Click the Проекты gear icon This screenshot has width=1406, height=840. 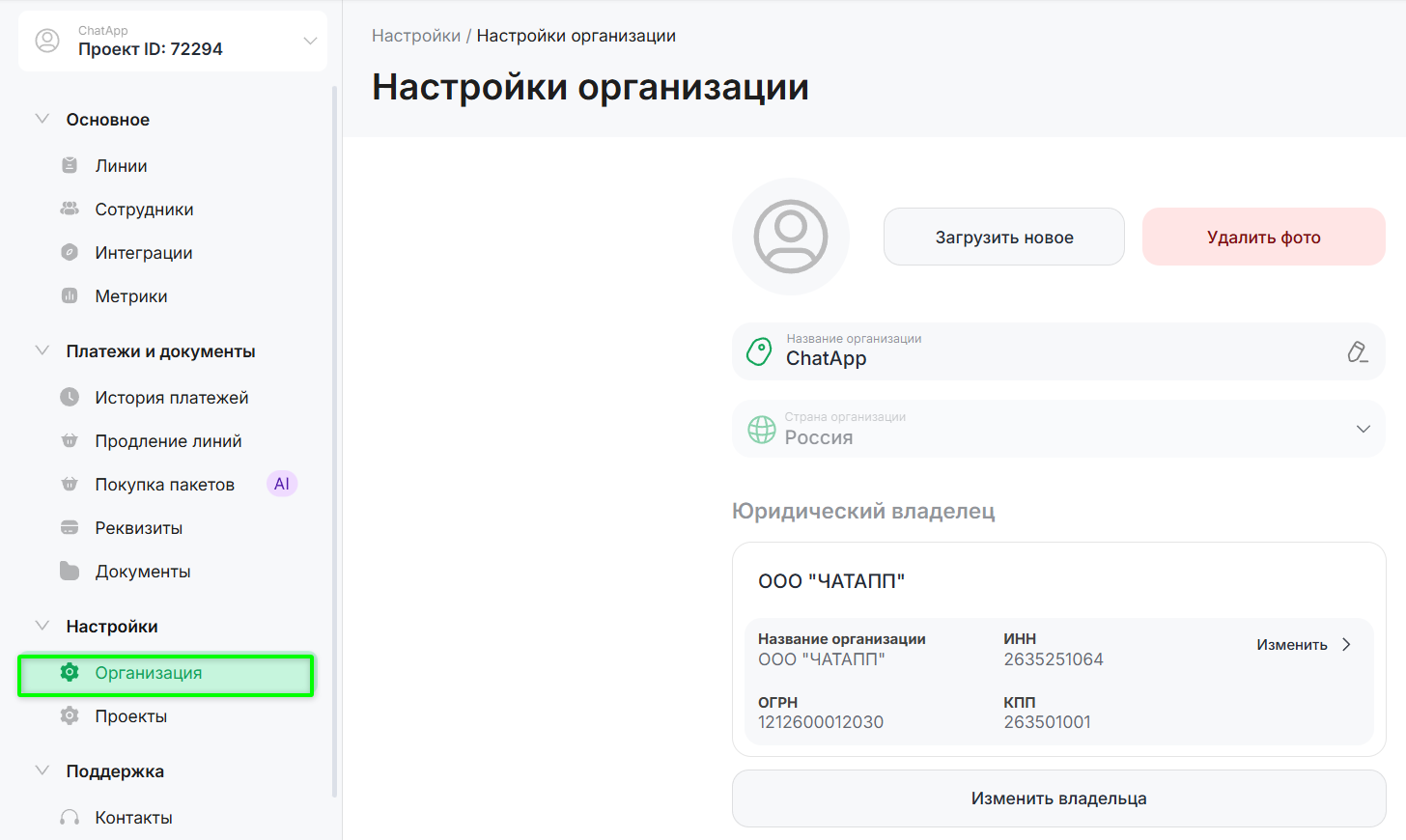click(70, 716)
